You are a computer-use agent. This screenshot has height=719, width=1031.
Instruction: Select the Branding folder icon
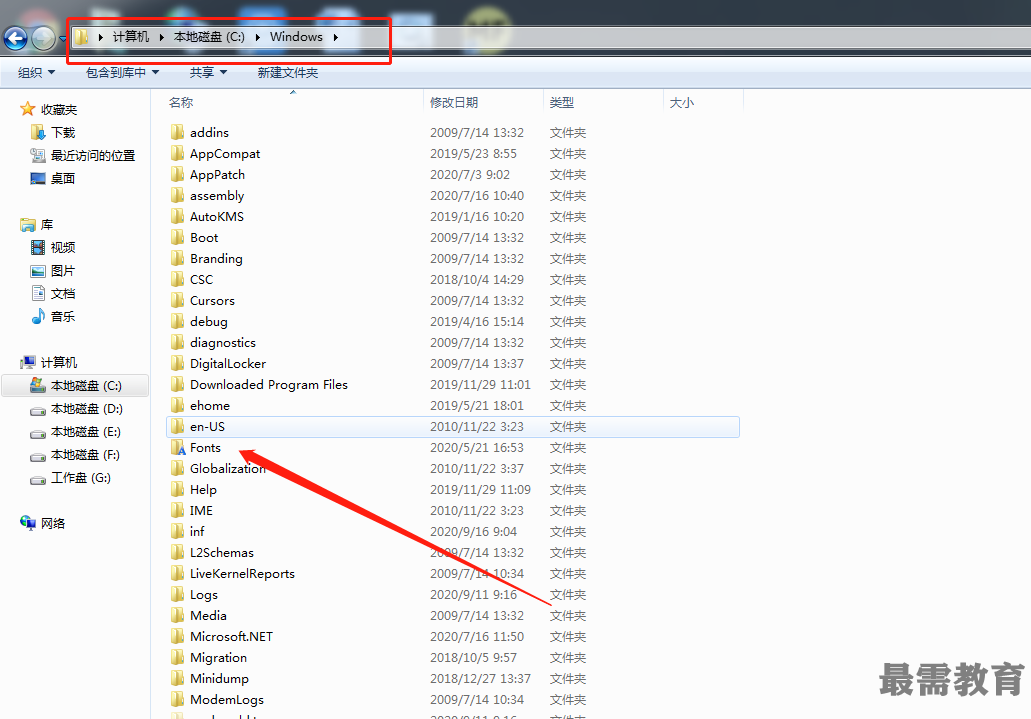click(x=177, y=259)
